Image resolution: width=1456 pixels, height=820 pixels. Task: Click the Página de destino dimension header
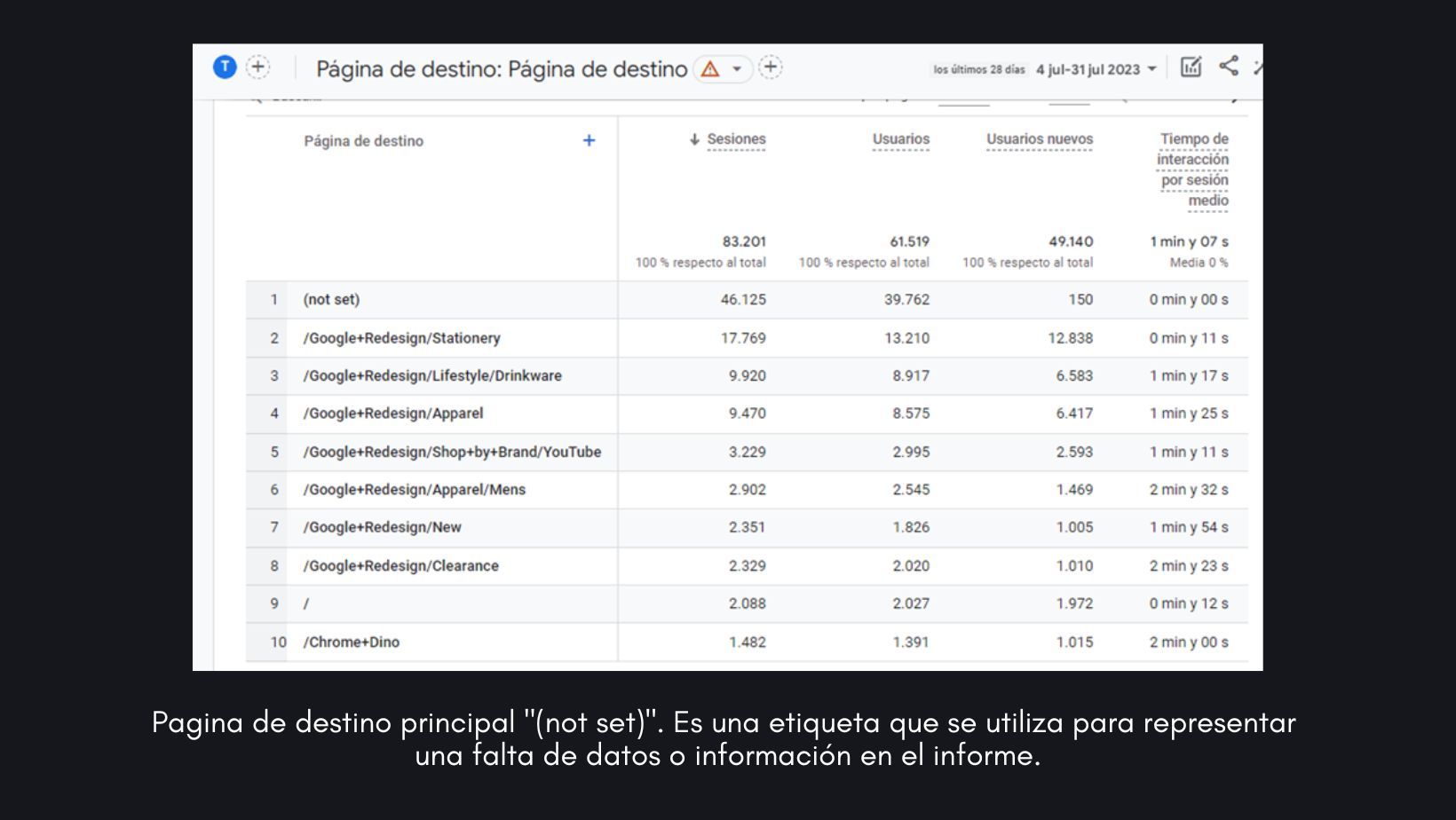363,141
